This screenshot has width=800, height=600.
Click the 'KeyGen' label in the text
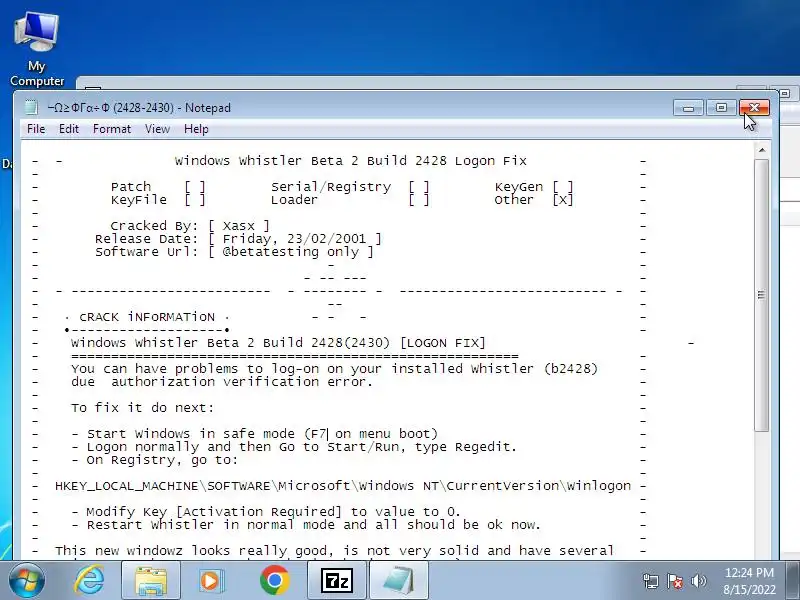click(x=519, y=187)
